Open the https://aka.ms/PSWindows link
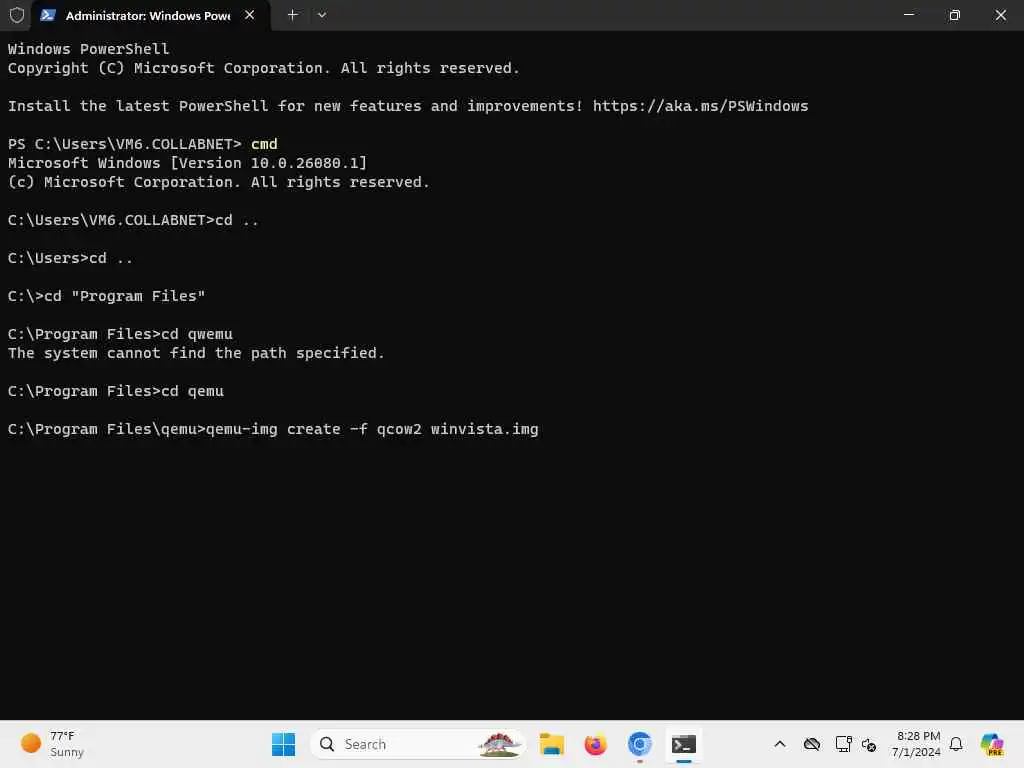This screenshot has height=768, width=1024. (700, 106)
